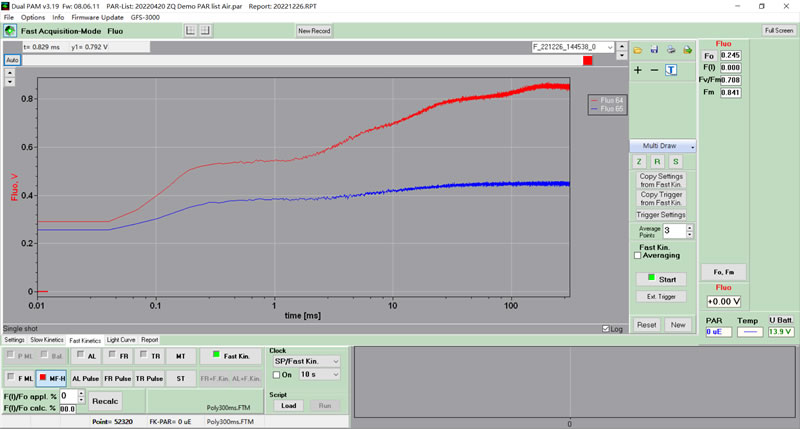Viewport: 800px width, 429px height.
Task: Click the blue T text icon
Action: coord(671,70)
